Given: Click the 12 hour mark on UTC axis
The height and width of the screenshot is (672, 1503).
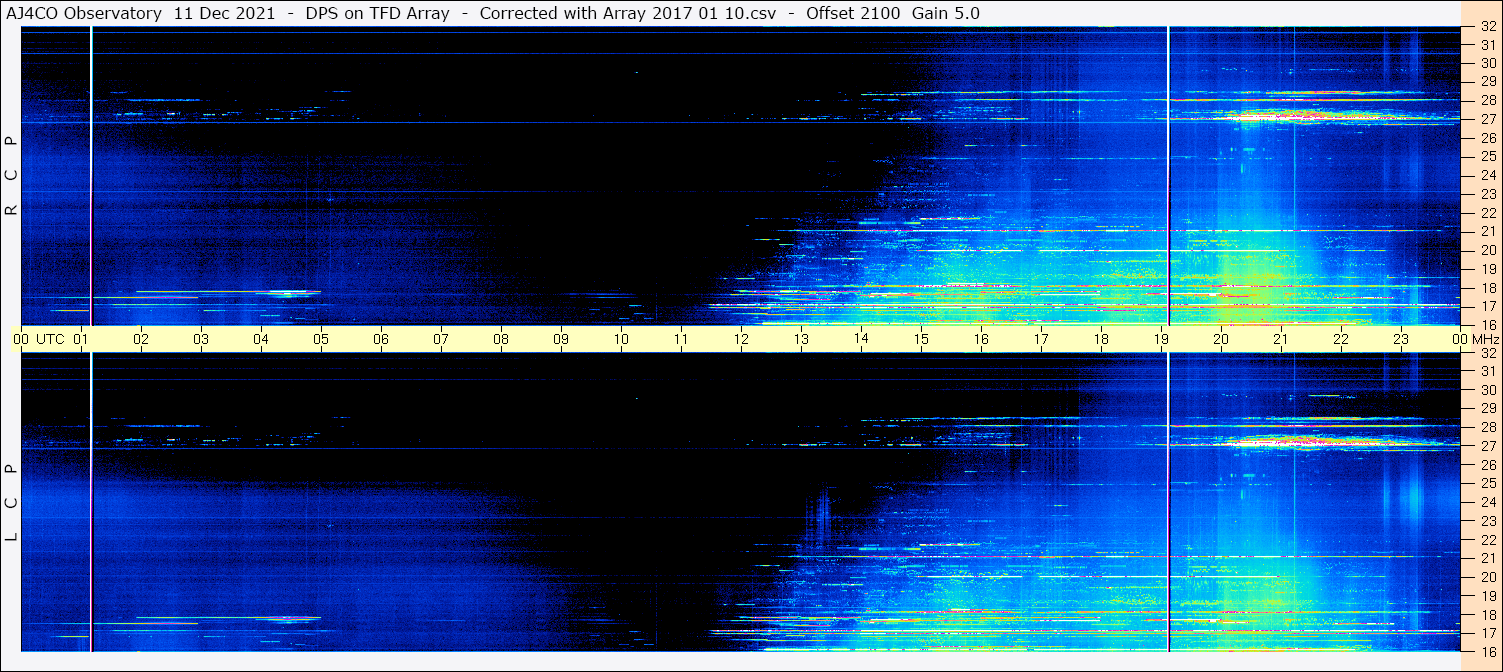Looking at the screenshot, I should click(x=741, y=339).
